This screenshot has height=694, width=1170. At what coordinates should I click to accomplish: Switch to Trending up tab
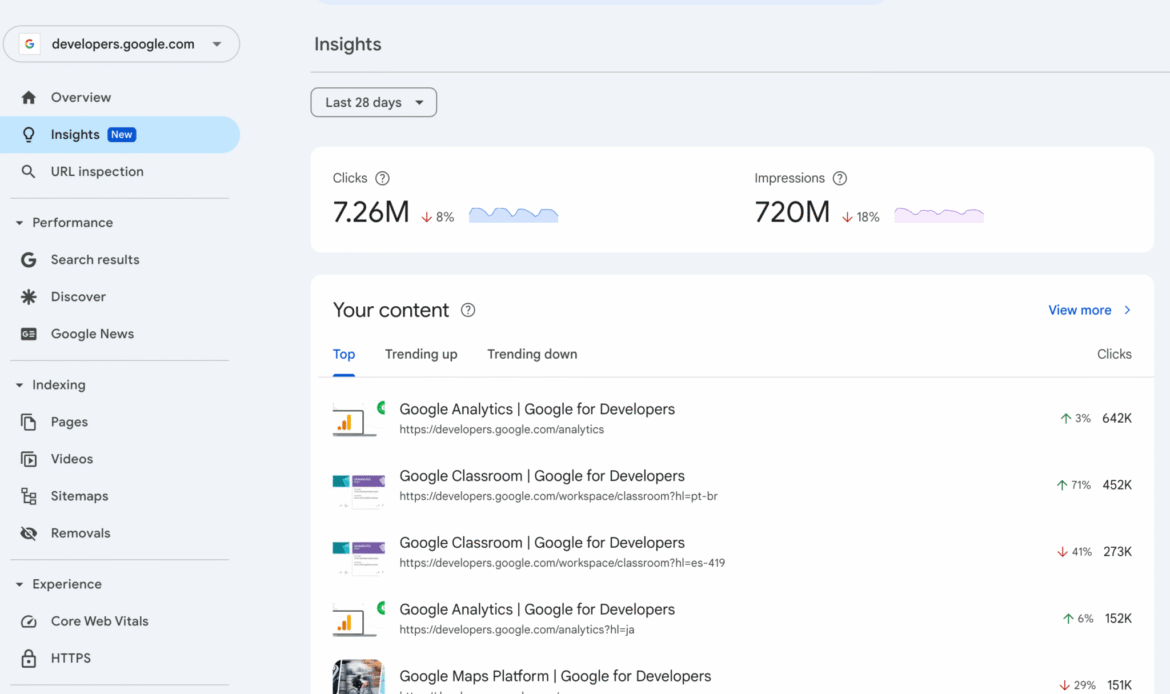coord(421,354)
